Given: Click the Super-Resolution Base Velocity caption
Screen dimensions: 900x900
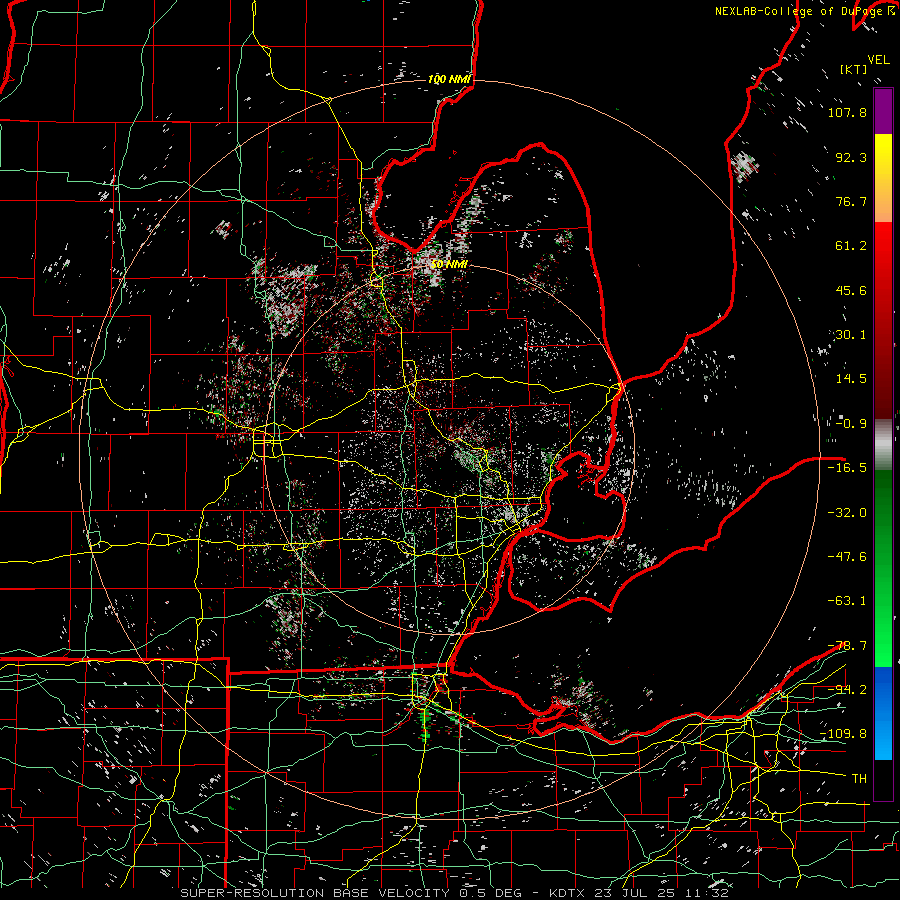Looking at the screenshot, I should point(455,893).
